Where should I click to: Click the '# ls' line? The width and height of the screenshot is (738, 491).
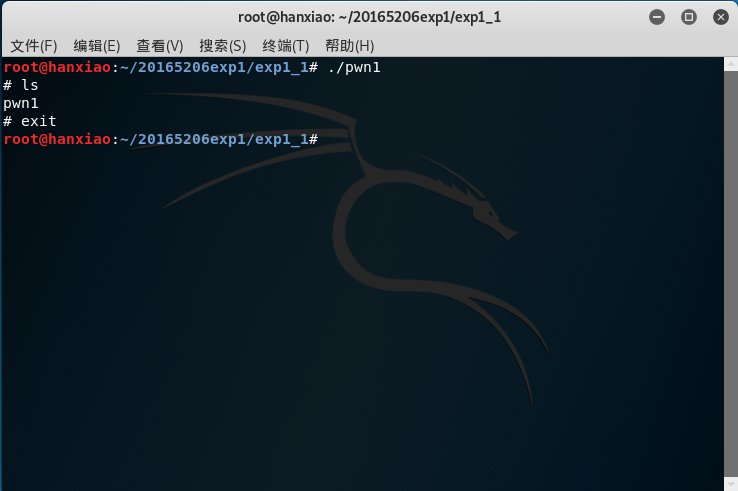(x=21, y=85)
